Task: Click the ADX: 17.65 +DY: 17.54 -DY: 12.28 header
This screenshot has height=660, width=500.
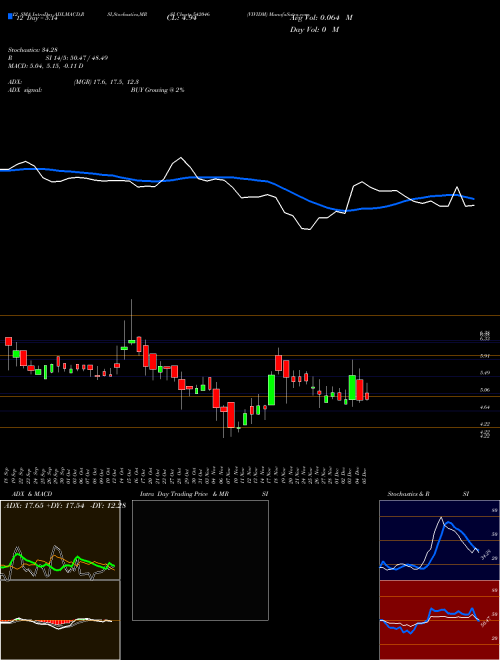Action: (x=65, y=506)
